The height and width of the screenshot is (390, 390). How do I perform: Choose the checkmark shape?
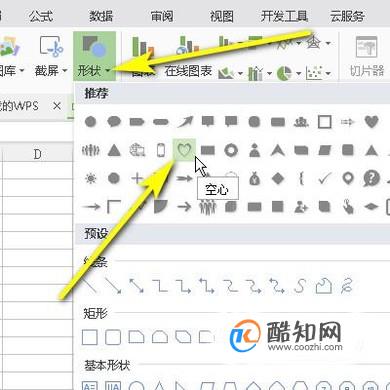click(x=324, y=178)
